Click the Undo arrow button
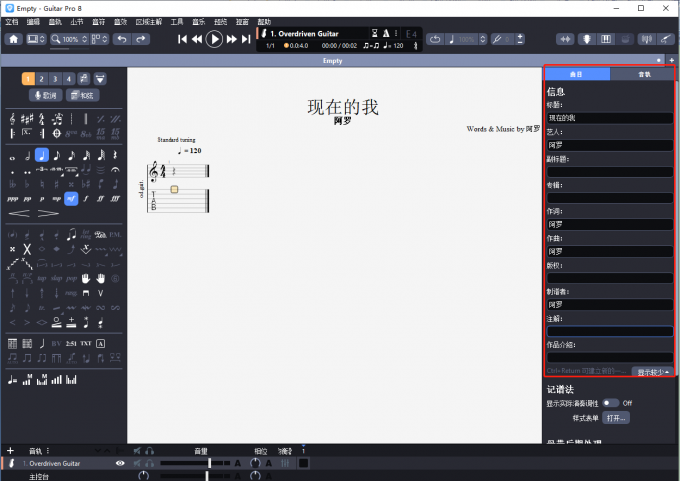The image size is (680, 481). pyautogui.click(x=122, y=39)
